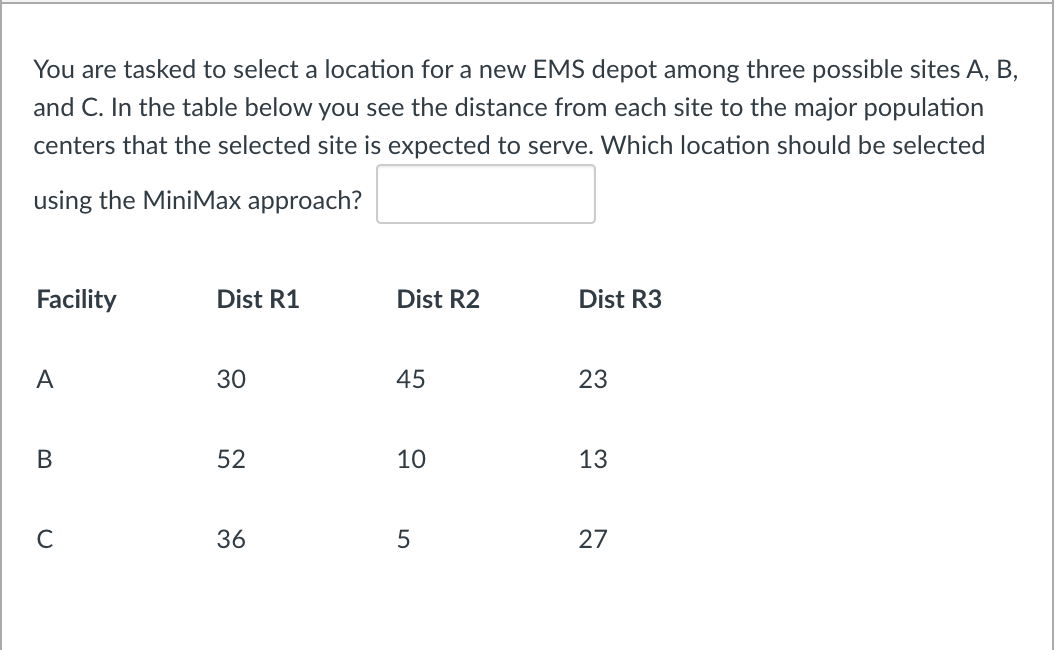Click the Facility column header
The height and width of the screenshot is (650, 1056).
coord(75,299)
